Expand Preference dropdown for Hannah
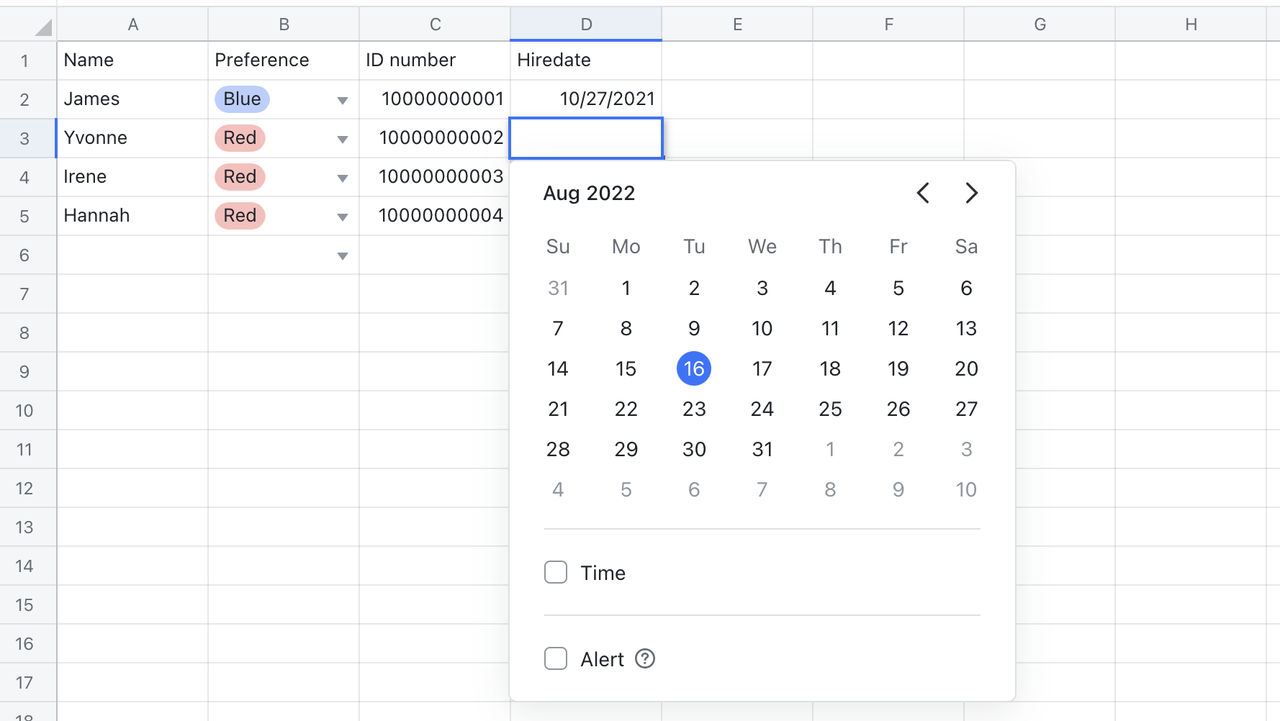1280x721 pixels. click(342, 217)
